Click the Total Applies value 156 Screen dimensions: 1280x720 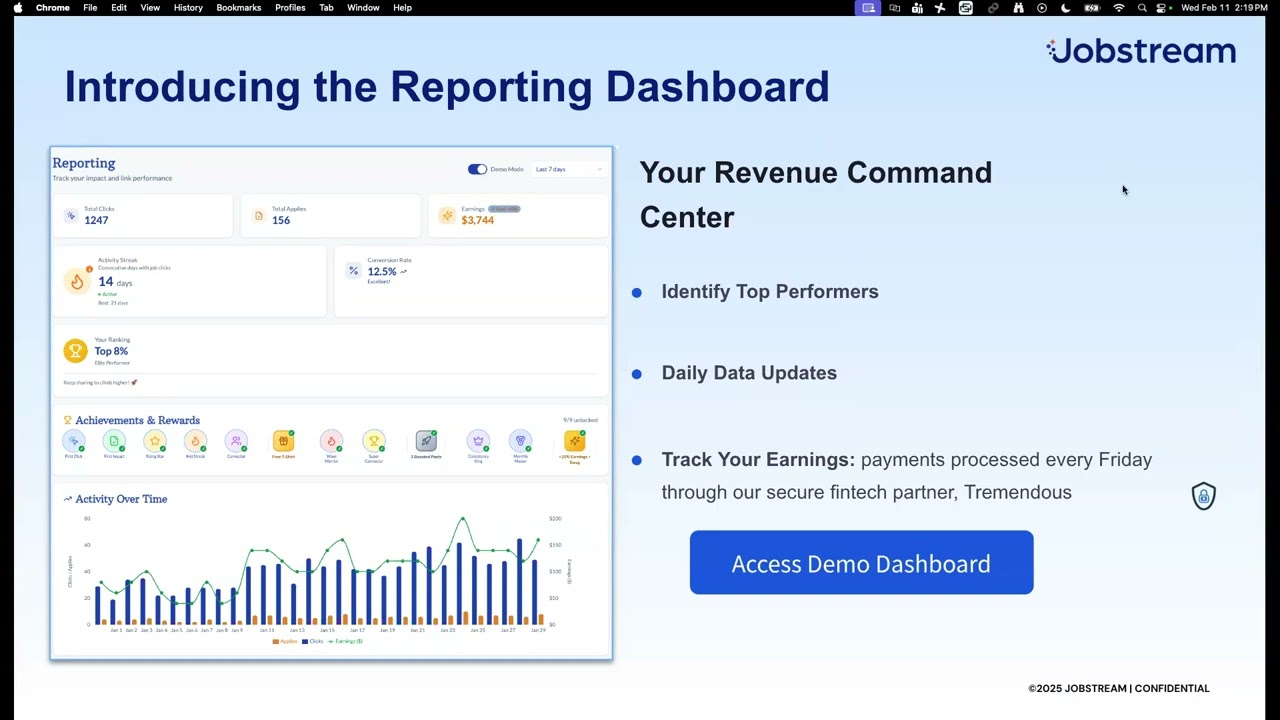tap(281, 220)
